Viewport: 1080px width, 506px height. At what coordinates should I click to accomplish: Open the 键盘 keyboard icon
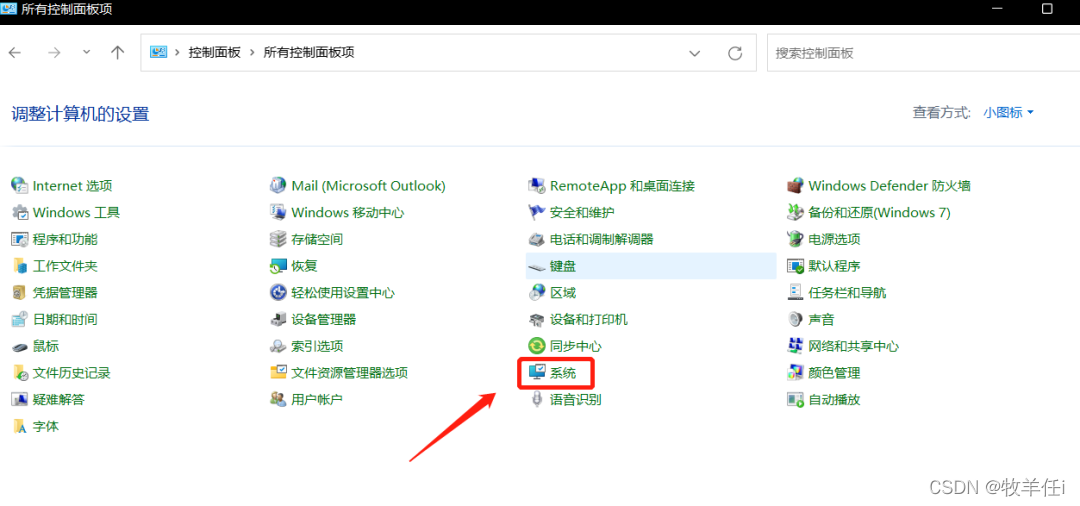537,266
